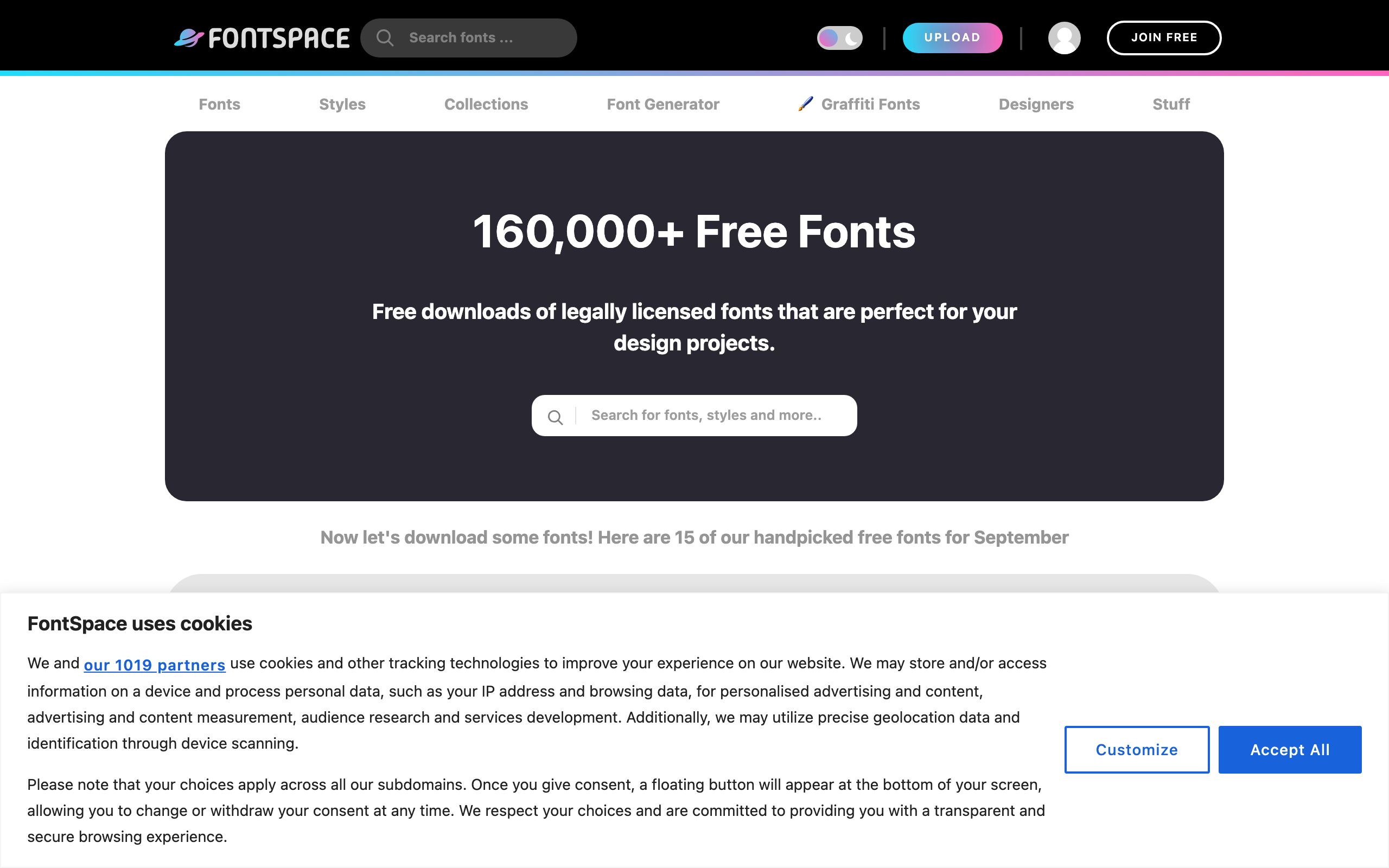Click Customize in cookie banner
This screenshot has height=868, width=1389.
coord(1137,749)
